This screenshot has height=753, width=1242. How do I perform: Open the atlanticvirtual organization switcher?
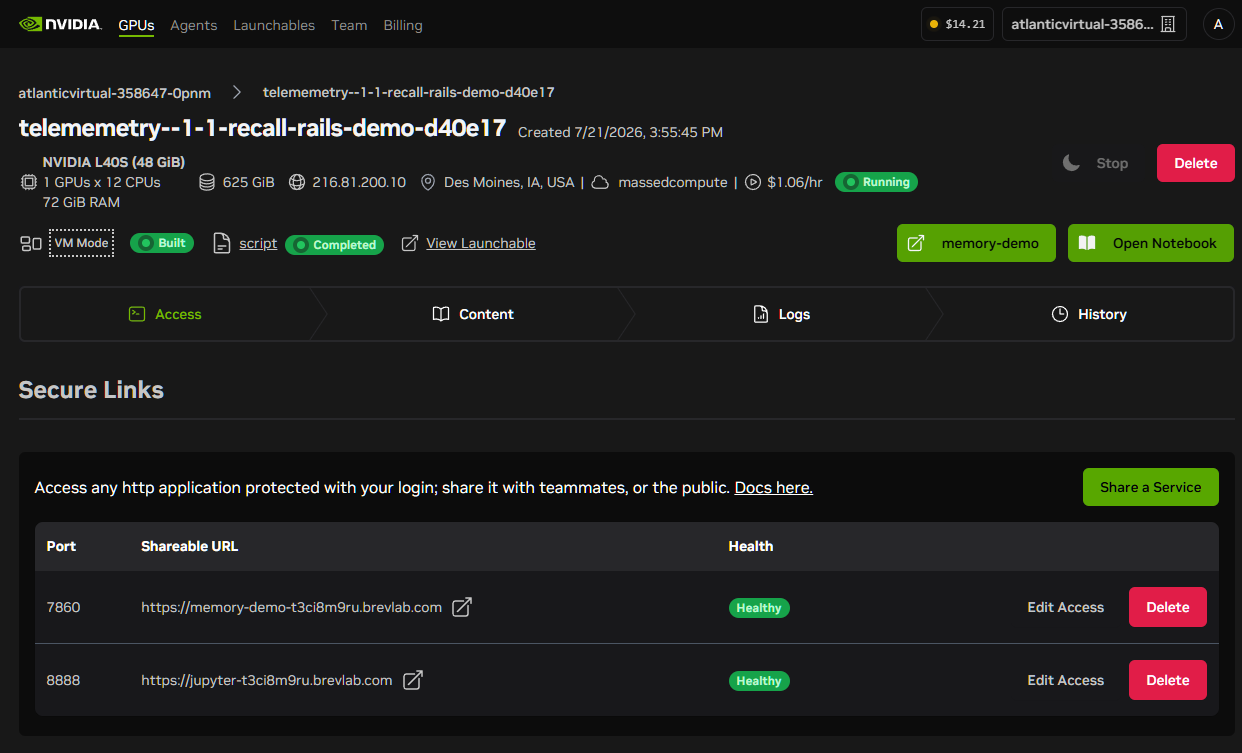1094,24
